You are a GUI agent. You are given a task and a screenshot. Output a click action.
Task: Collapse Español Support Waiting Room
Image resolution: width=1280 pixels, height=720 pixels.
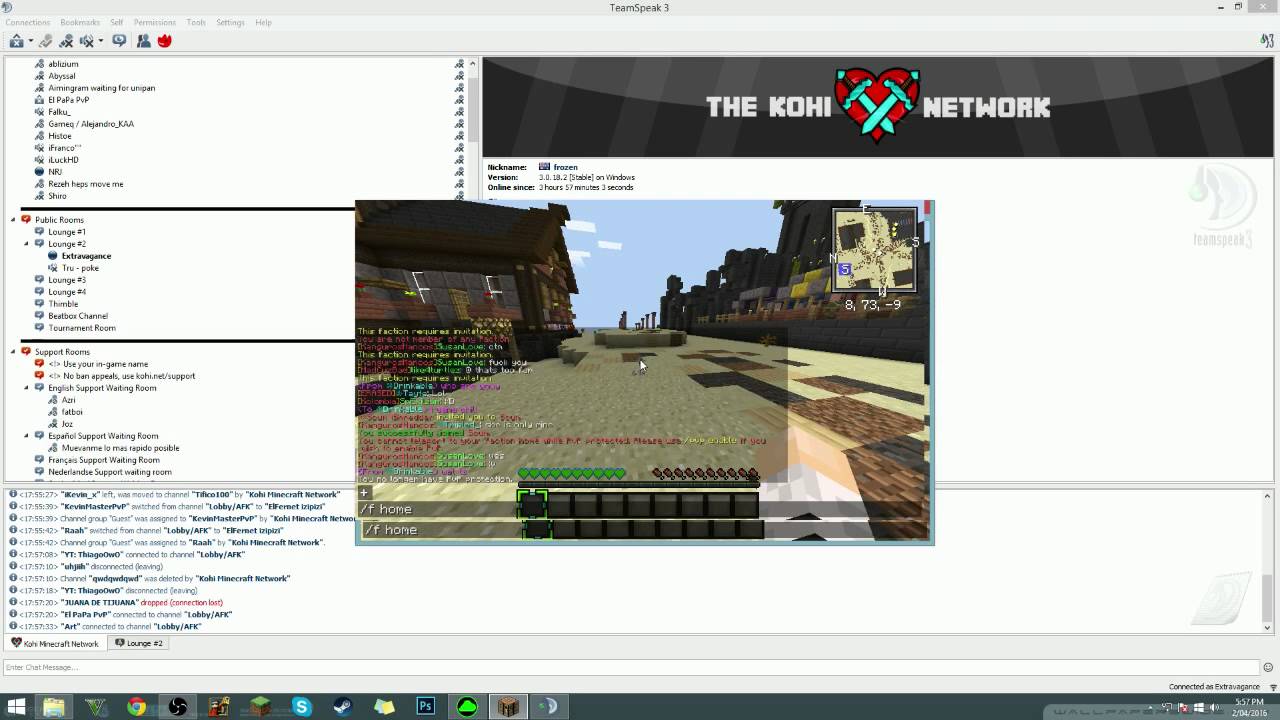(x=27, y=436)
